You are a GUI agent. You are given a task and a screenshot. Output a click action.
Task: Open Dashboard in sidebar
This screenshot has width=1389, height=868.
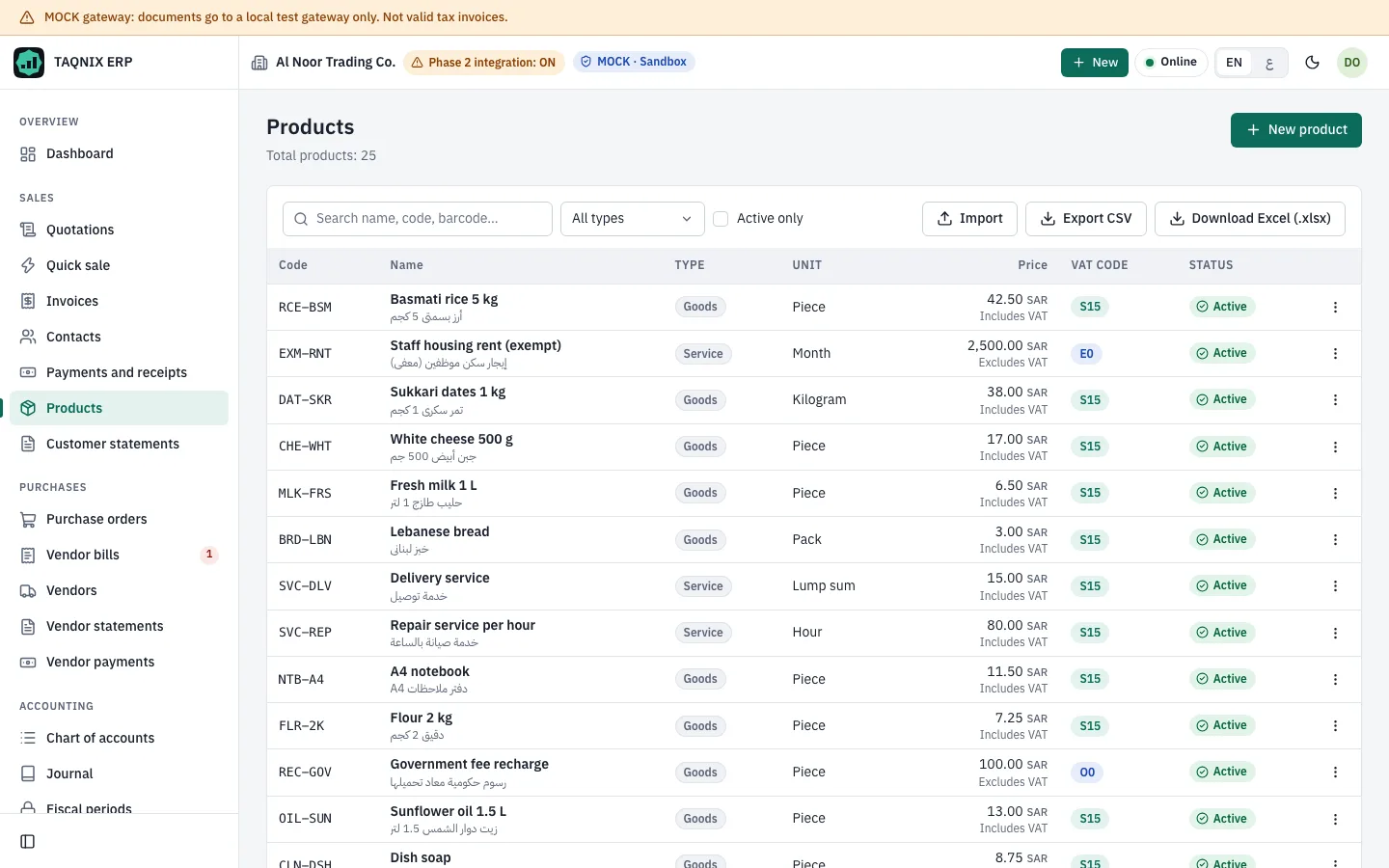click(x=119, y=154)
